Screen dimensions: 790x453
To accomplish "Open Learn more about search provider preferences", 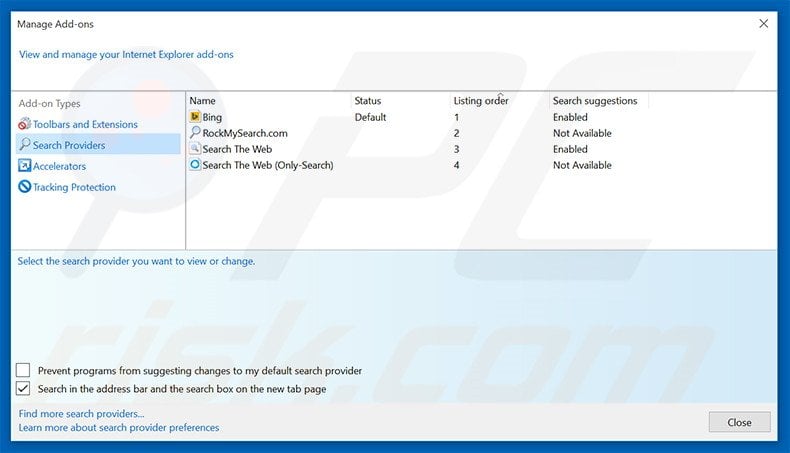I will [119, 427].
